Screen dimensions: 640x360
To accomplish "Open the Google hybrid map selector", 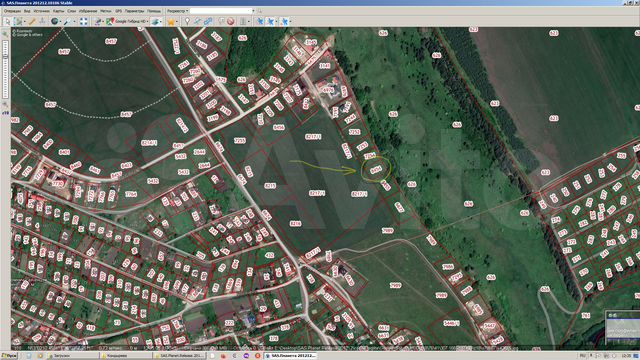I will pos(127,21).
